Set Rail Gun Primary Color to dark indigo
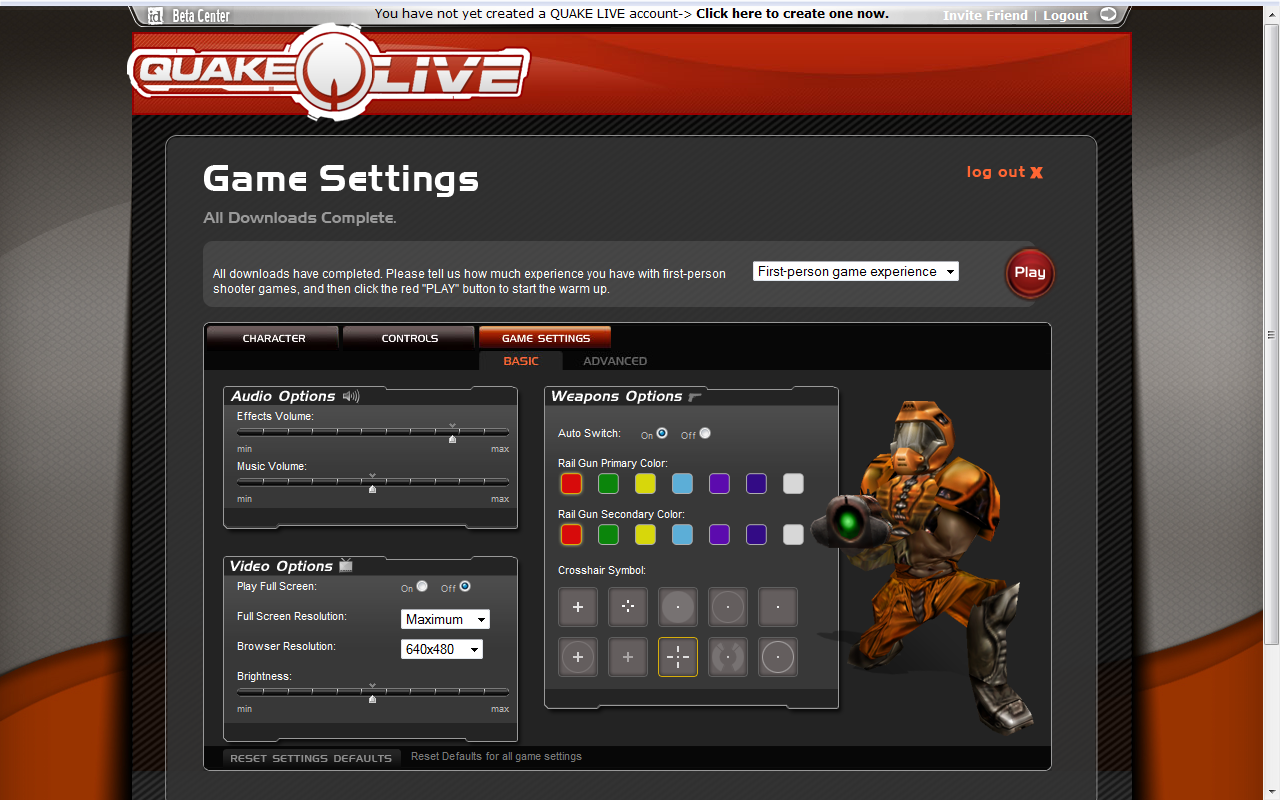This screenshot has width=1280, height=800. [x=756, y=484]
